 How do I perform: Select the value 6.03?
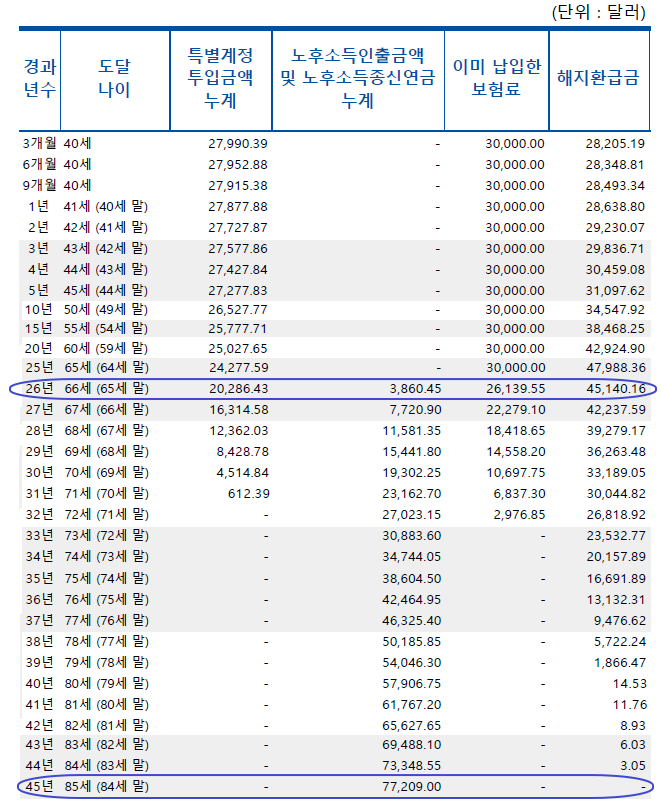pos(633,745)
